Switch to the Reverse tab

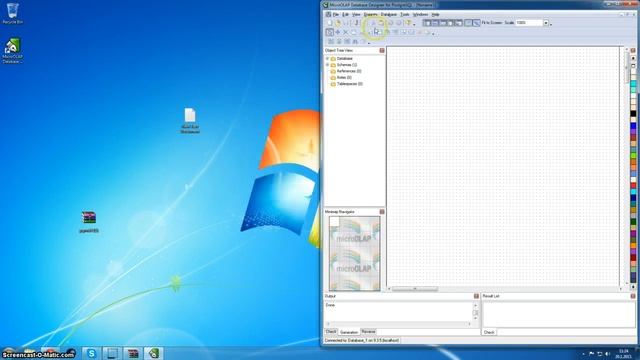pyautogui.click(x=368, y=332)
